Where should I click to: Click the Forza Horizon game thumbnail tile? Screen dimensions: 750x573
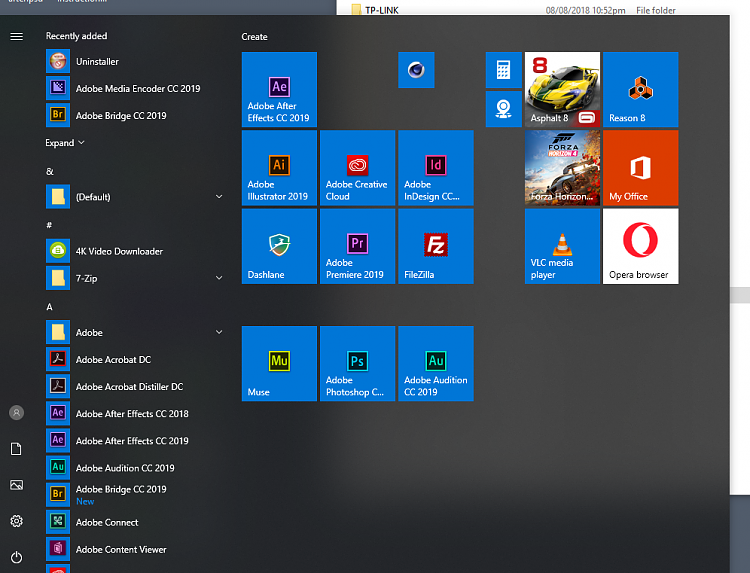(x=562, y=168)
